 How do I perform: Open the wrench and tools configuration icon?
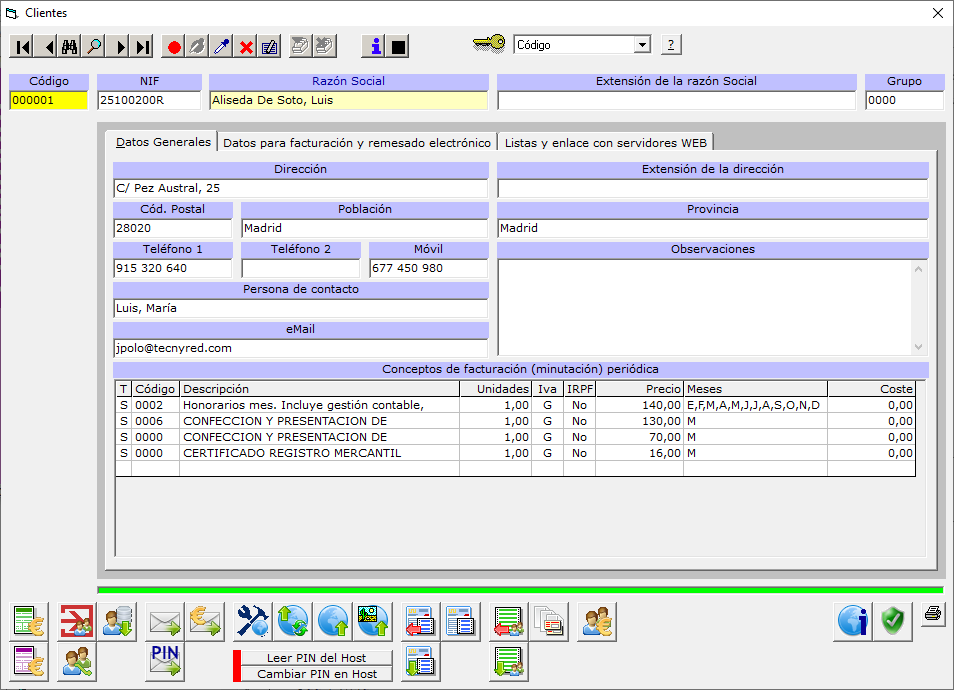coord(253,622)
